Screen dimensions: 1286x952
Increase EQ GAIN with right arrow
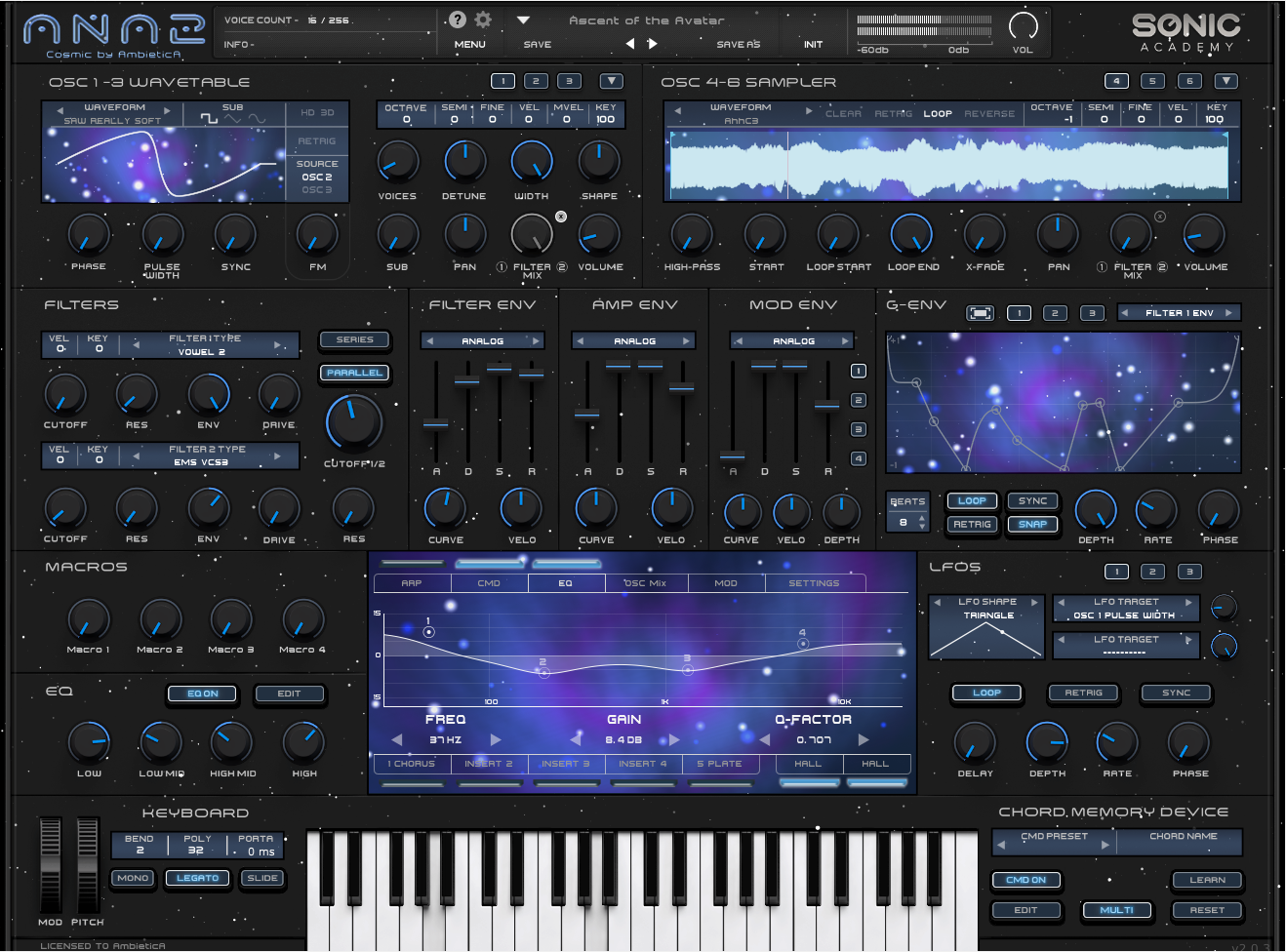[x=673, y=739]
